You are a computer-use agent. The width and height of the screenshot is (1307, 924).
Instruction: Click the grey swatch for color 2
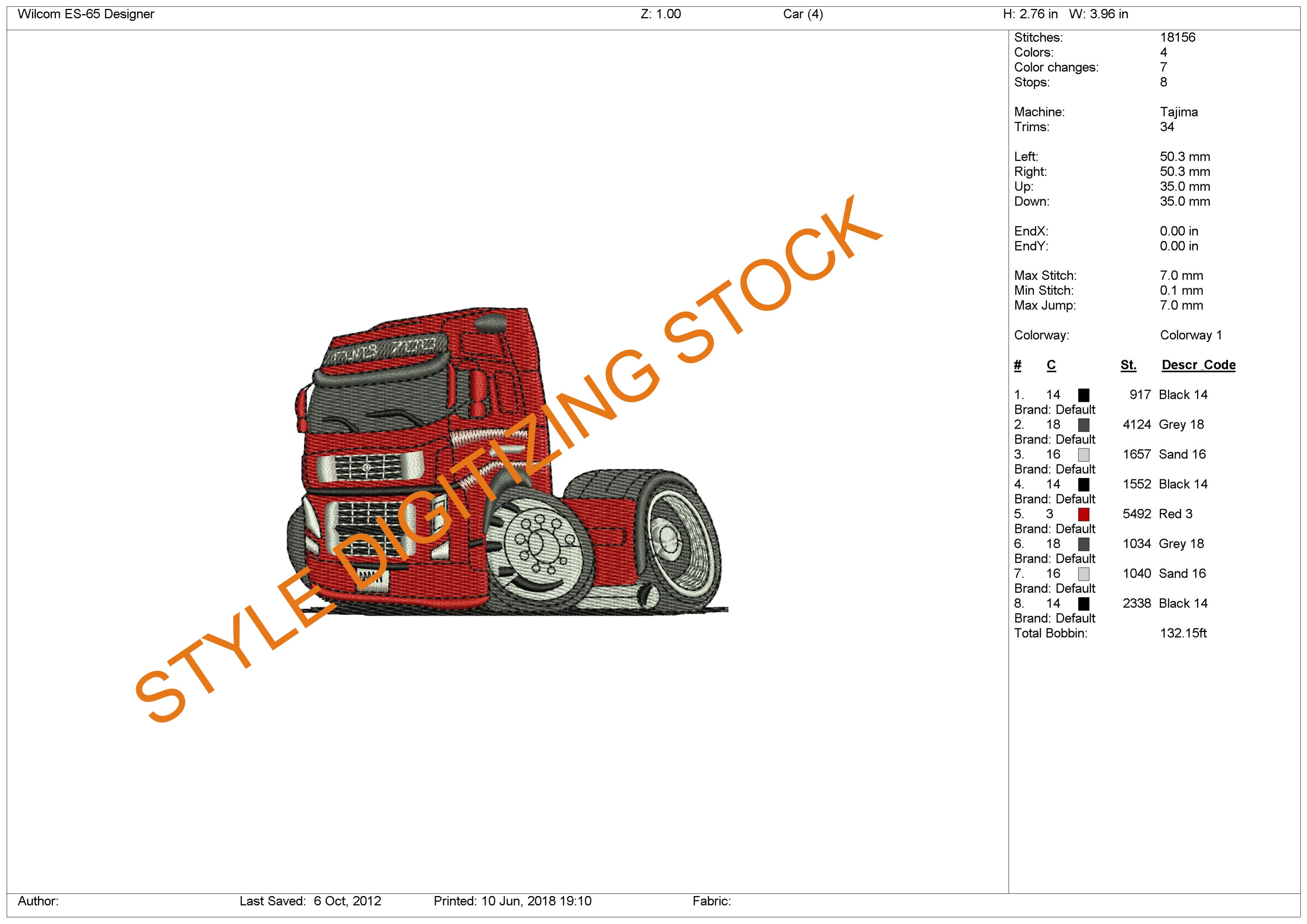pyautogui.click(x=1083, y=425)
